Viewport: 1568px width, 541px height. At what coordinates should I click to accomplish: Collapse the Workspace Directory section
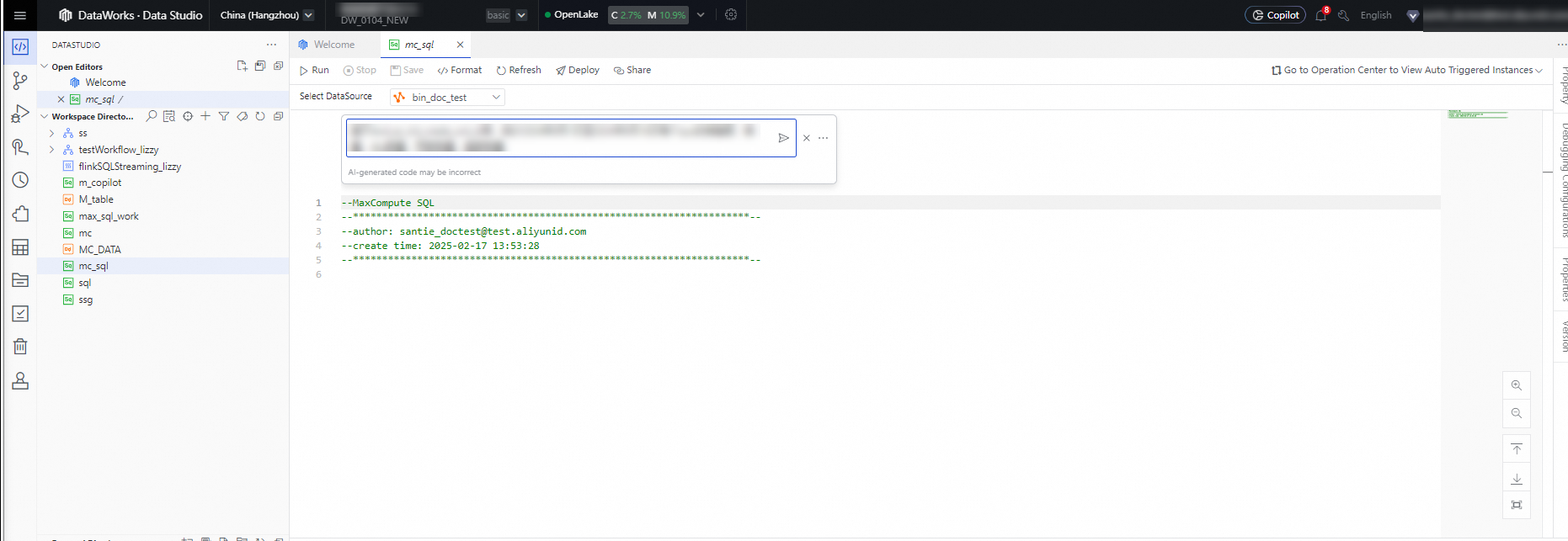pos(45,116)
